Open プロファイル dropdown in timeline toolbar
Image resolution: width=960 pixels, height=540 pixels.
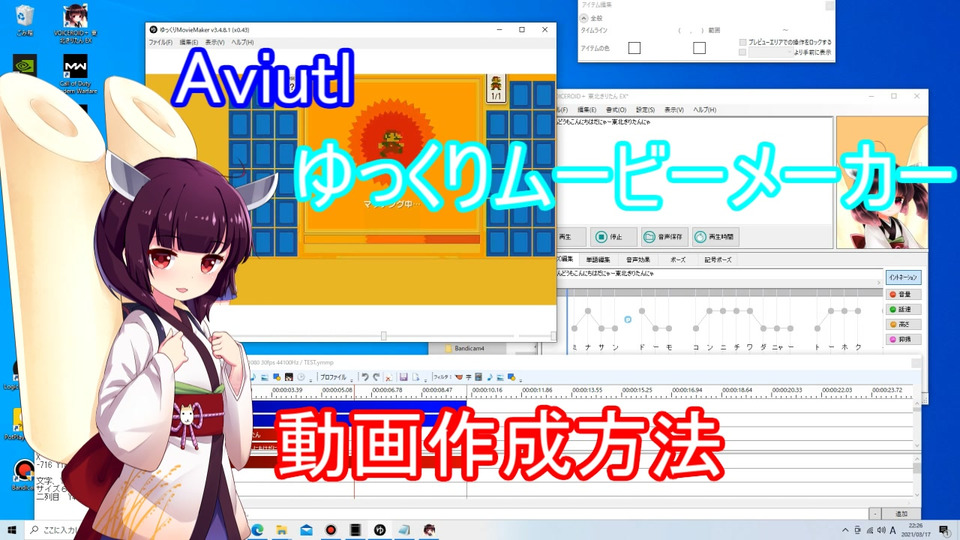(x=334, y=377)
